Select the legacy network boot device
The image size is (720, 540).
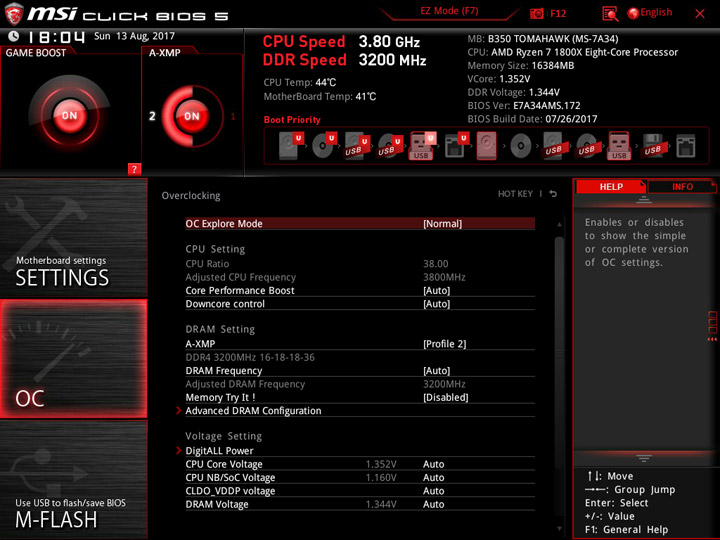coord(686,146)
